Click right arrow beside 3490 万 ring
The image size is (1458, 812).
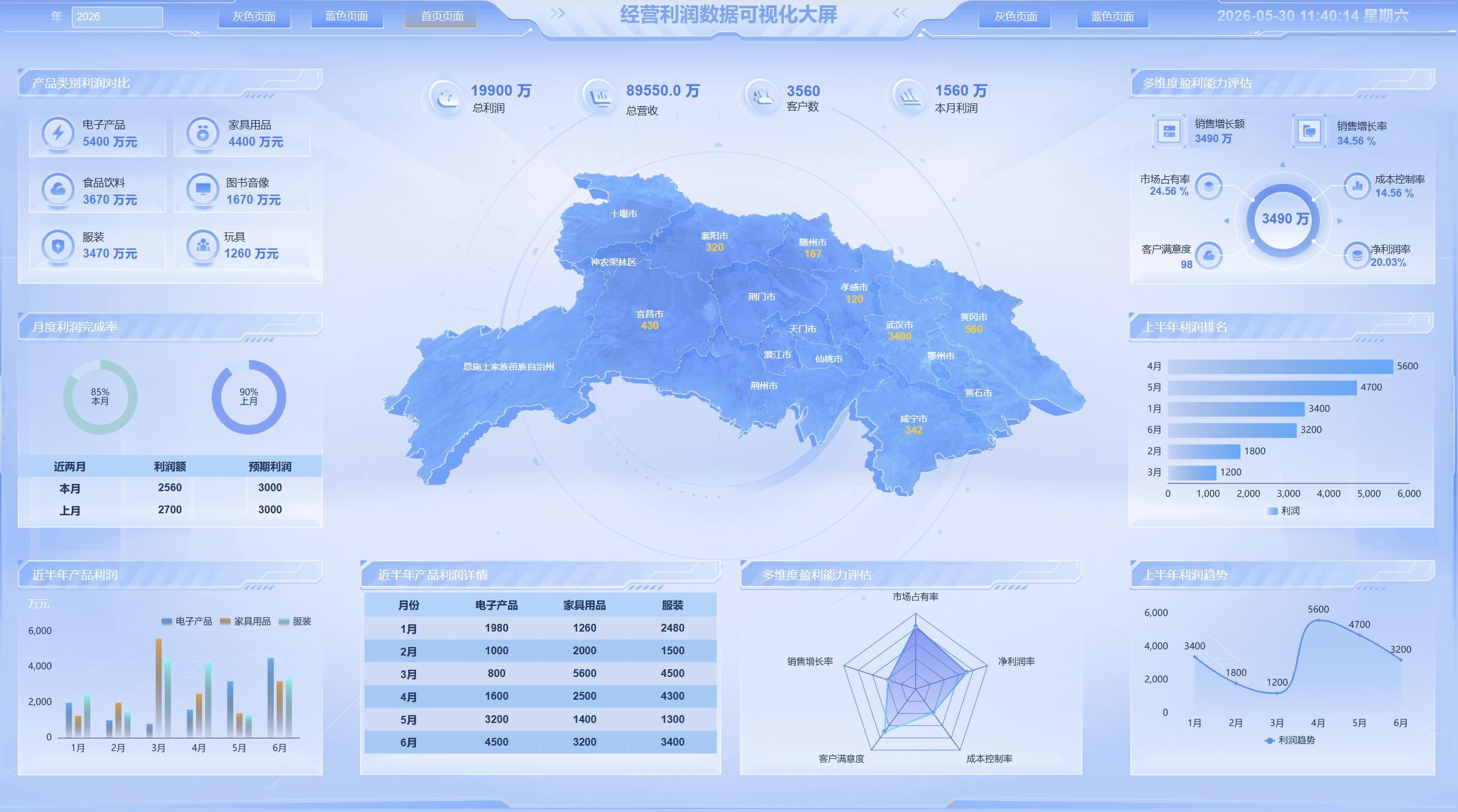(x=1340, y=221)
